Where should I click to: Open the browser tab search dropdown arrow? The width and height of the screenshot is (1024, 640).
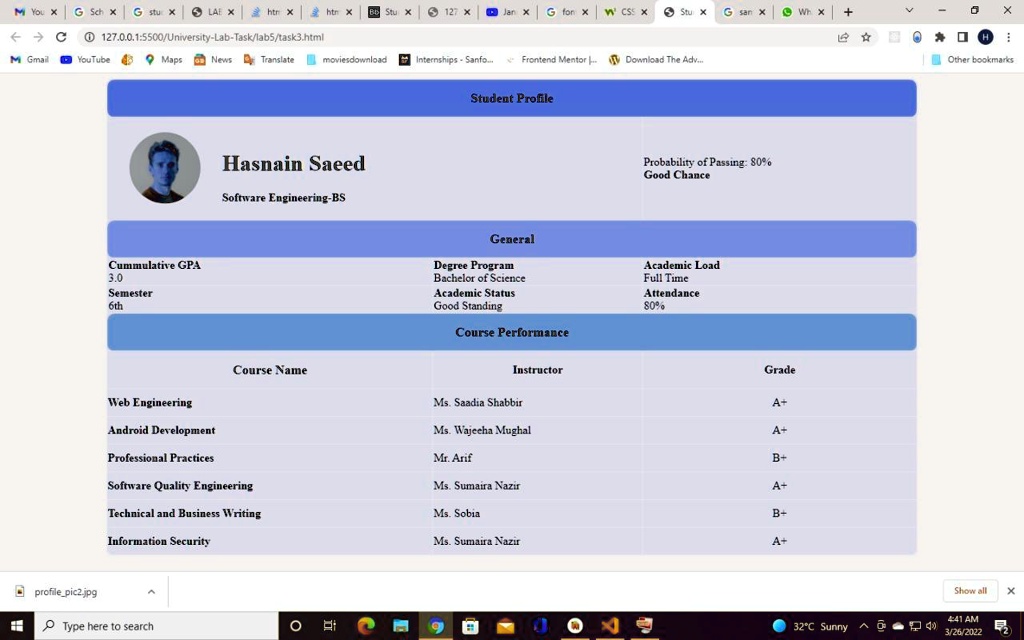click(909, 12)
